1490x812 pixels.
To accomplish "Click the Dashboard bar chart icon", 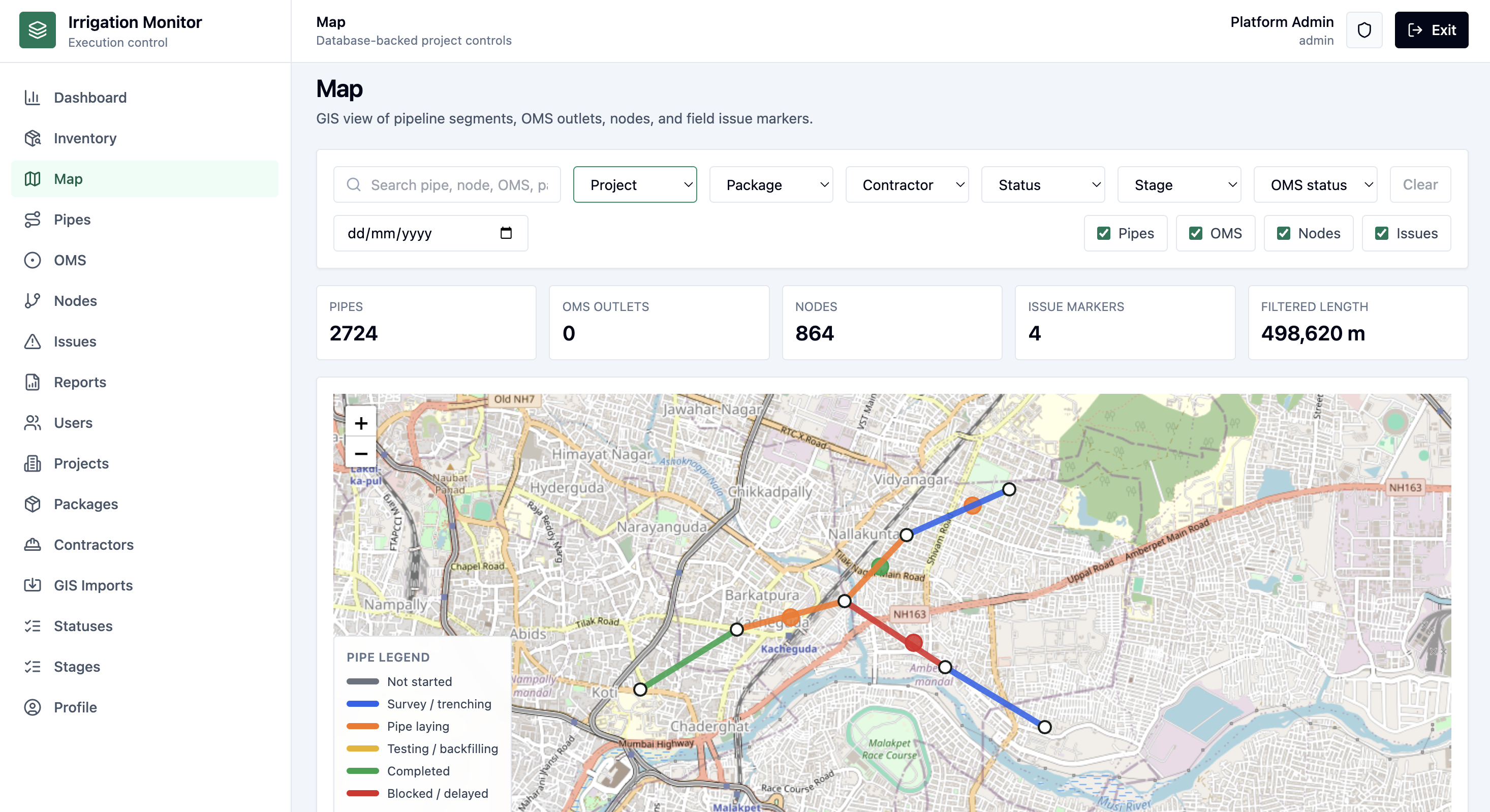I will click(33, 97).
